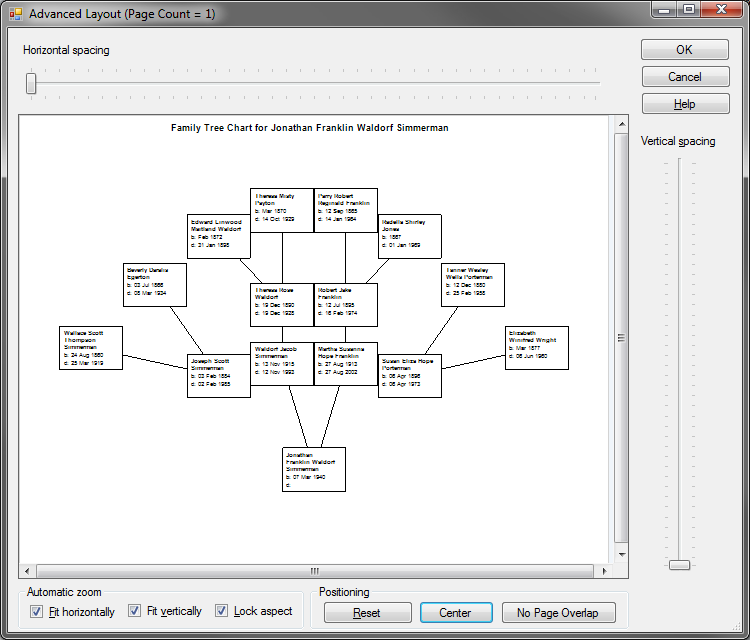Click the Family Tree Chart title text
The image size is (750, 640).
(x=309, y=128)
